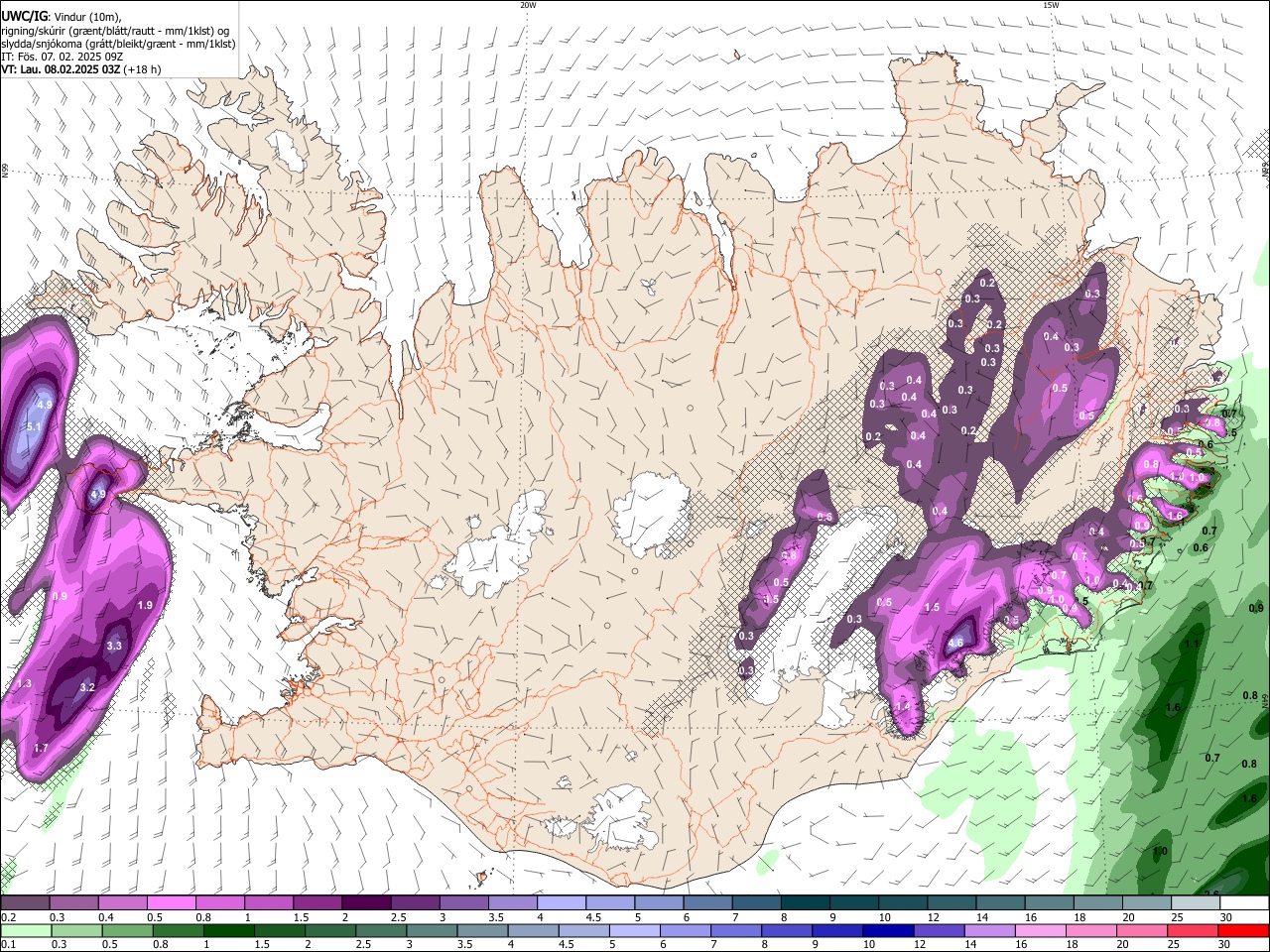Click the 5.1 precipitation value on the map

34,426
